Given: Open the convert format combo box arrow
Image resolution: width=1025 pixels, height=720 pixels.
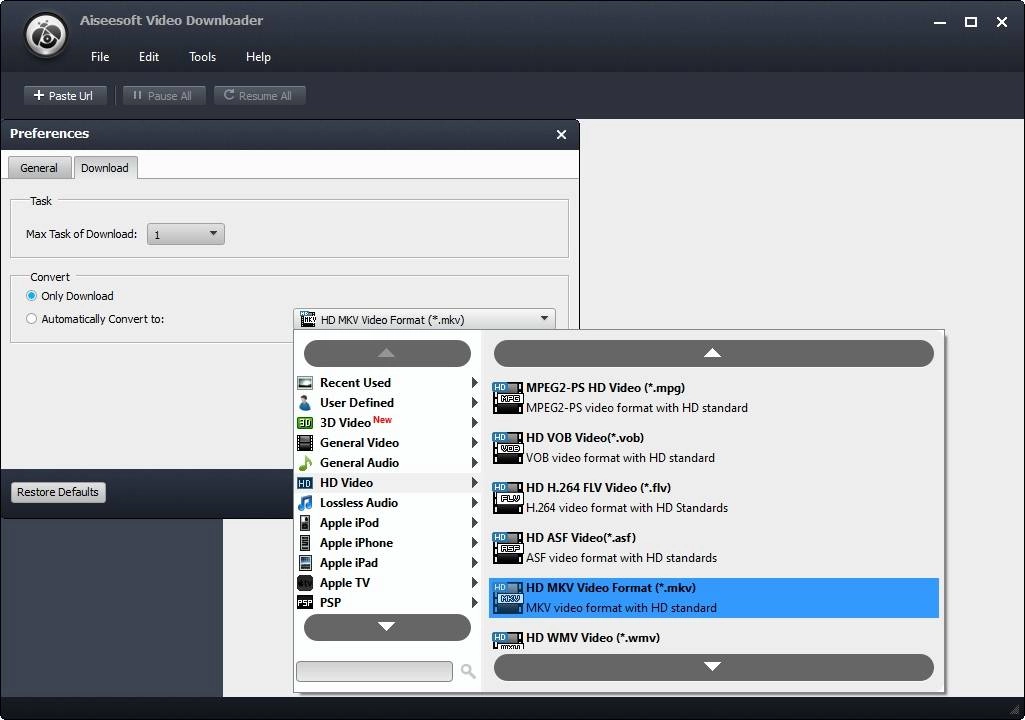Looking at the screenshot, I should pos(544,318).
